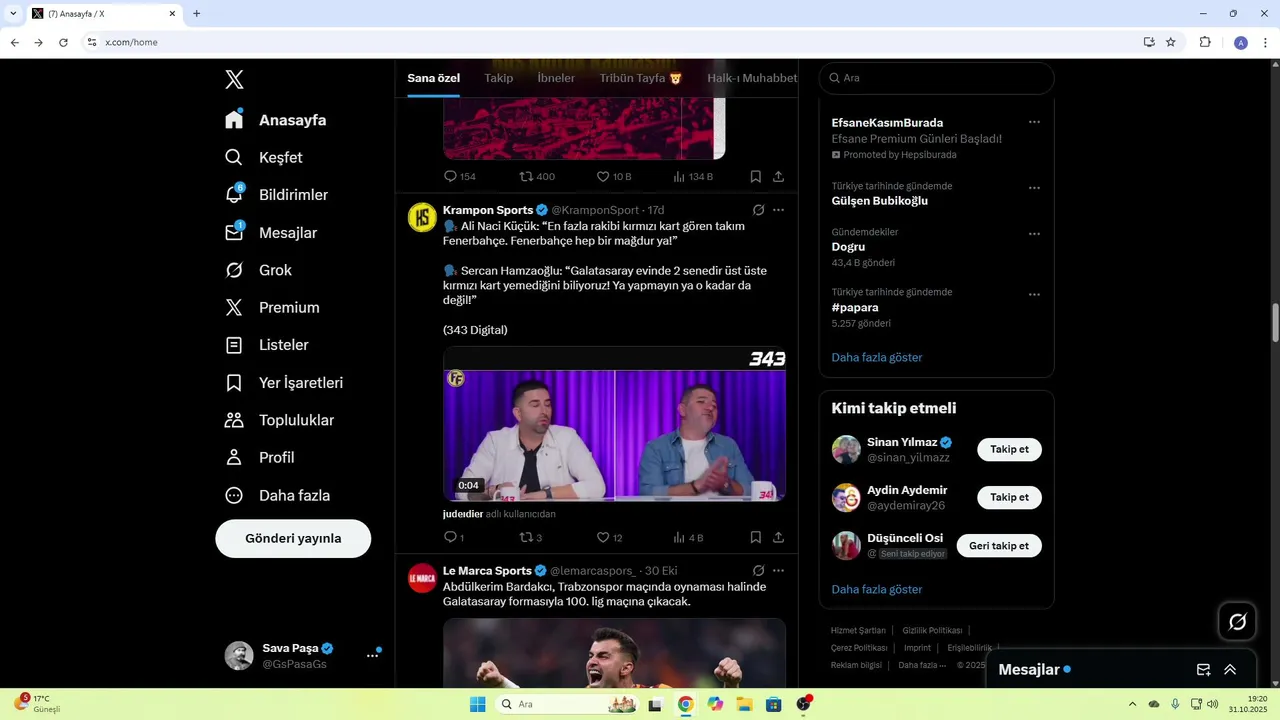Reply to top post with 154 comments

pyautogui.click(x=459, y=176)
